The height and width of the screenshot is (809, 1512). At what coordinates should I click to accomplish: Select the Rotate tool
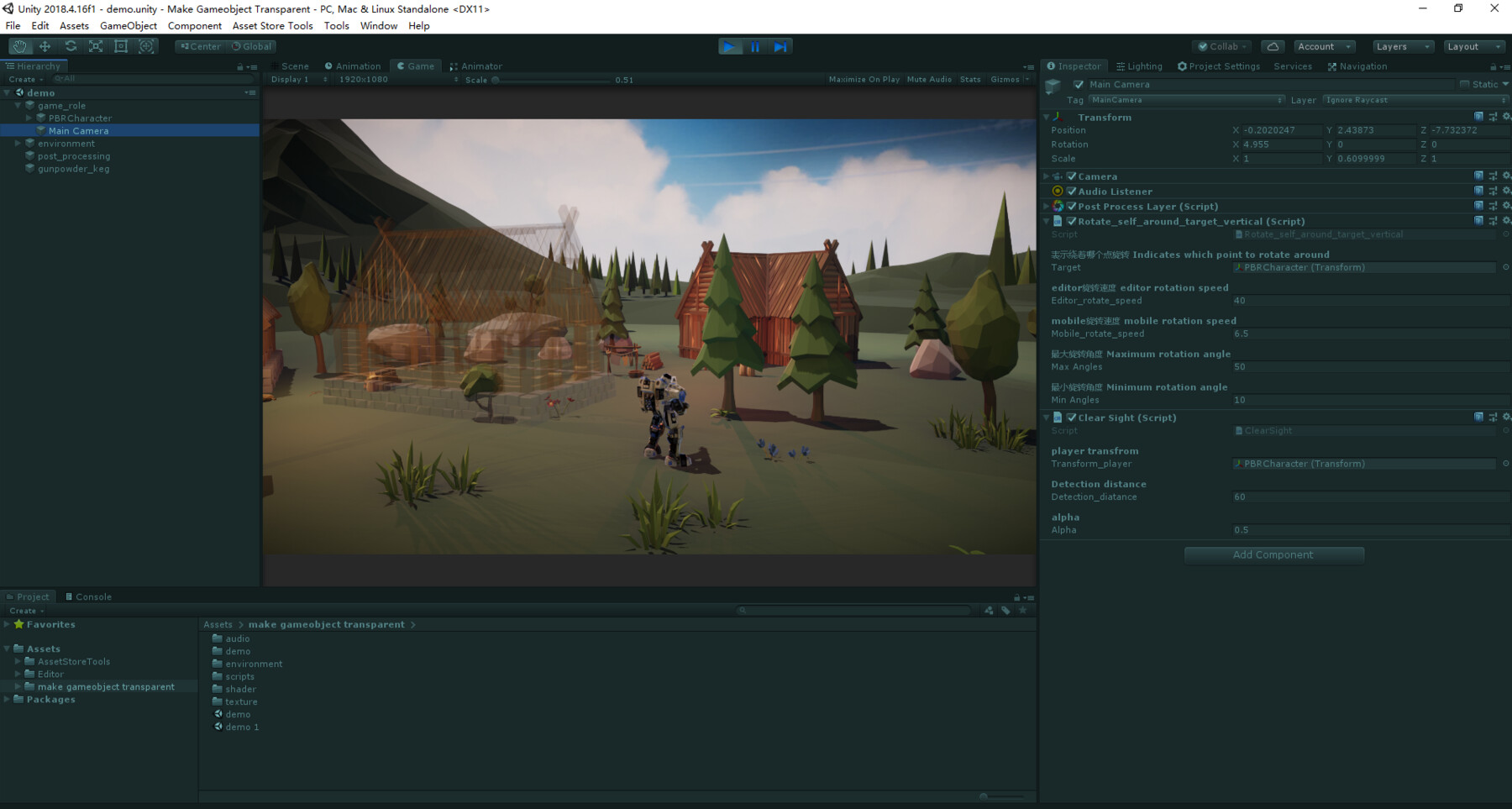(71, 46)
